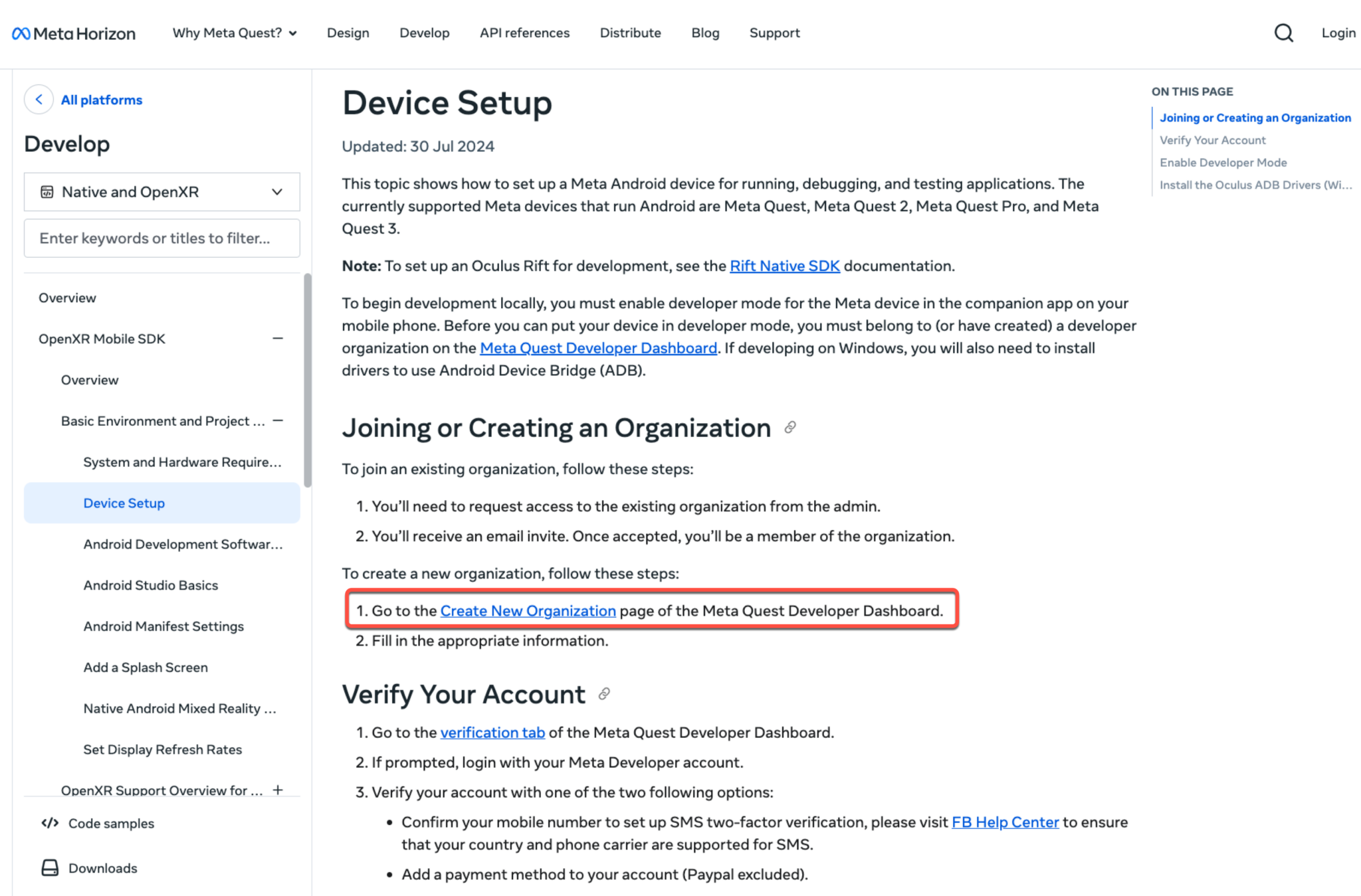The height and width of the screenshot is (896, 1361).
Task: Collapse Basic Environment and Project section
Action: (x=278, y=420)
